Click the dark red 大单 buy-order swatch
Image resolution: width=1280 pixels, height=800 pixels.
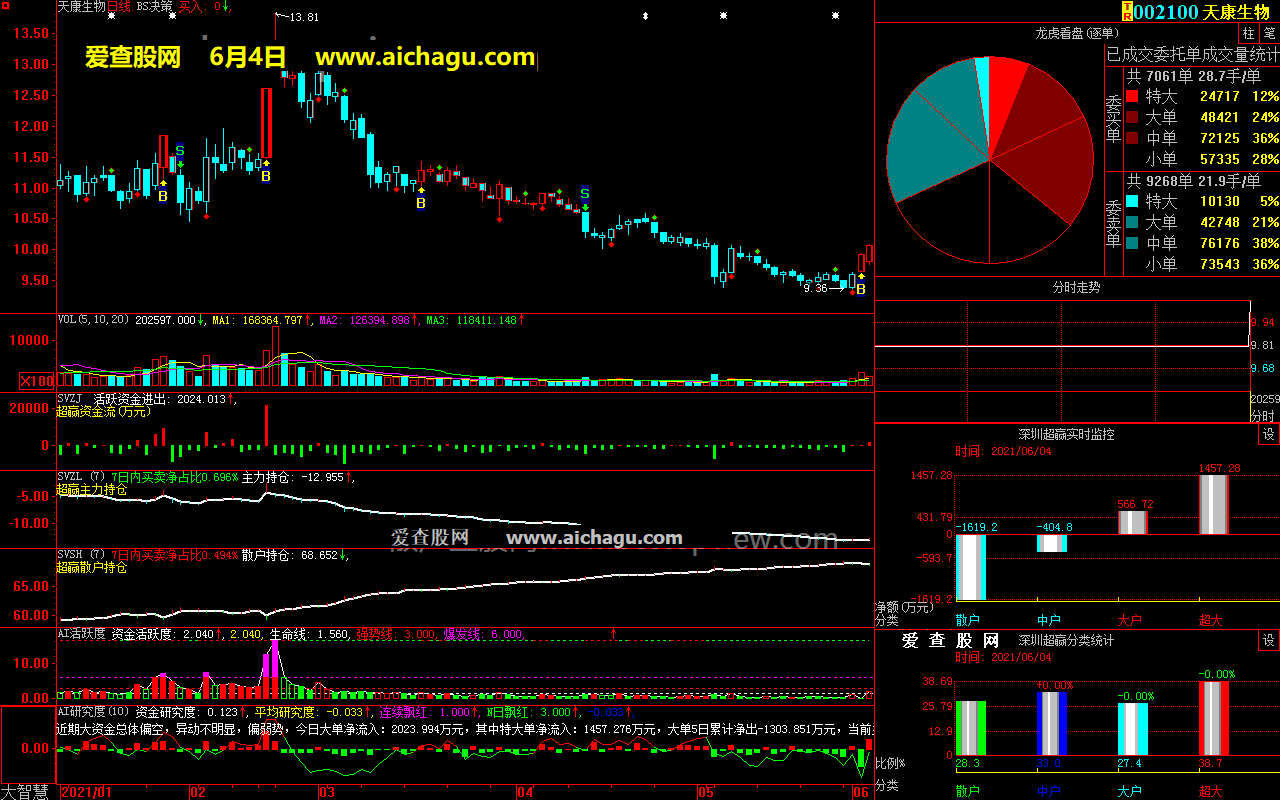(1132, 118)
